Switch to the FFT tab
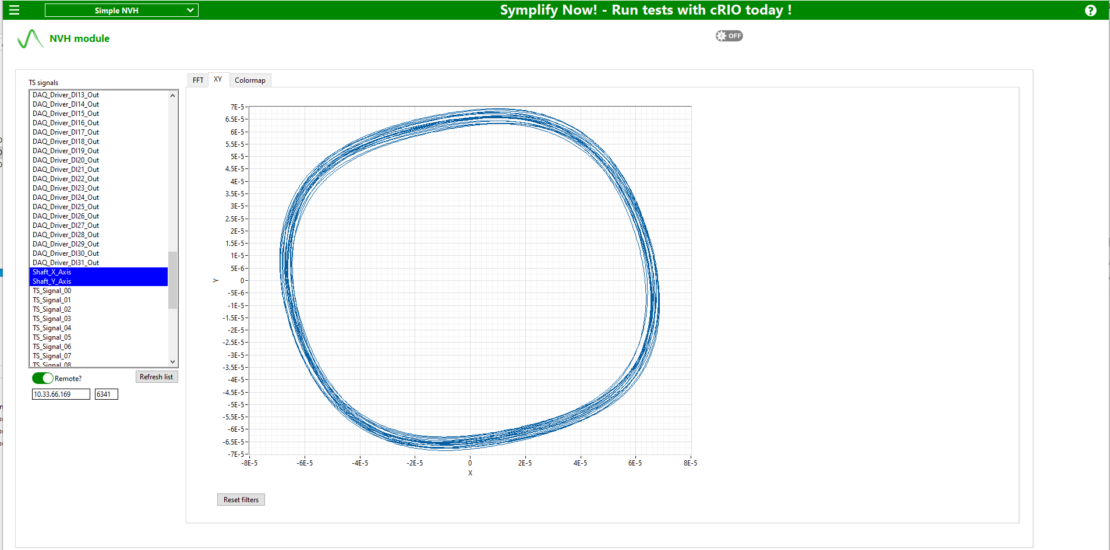This screenshot has width=1110, height=550. tap(198, 80)
